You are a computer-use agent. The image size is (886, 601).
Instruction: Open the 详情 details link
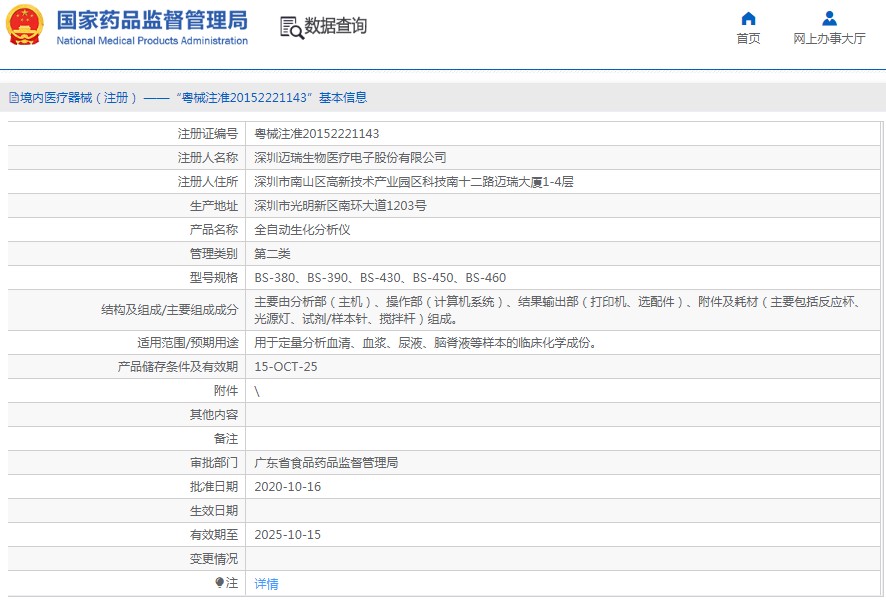(266, 583)
